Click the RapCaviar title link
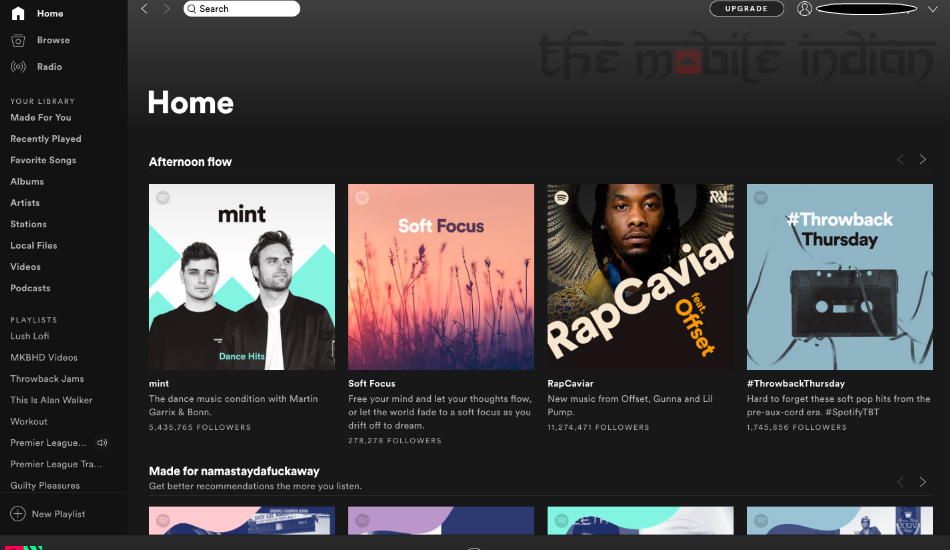950x550 pixels. coord(570,383)
